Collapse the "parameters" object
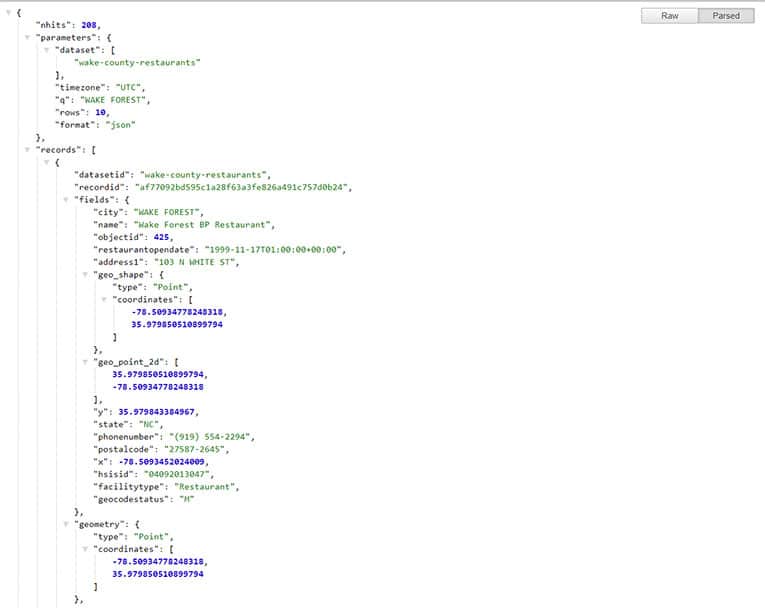 tap(28, 37)
